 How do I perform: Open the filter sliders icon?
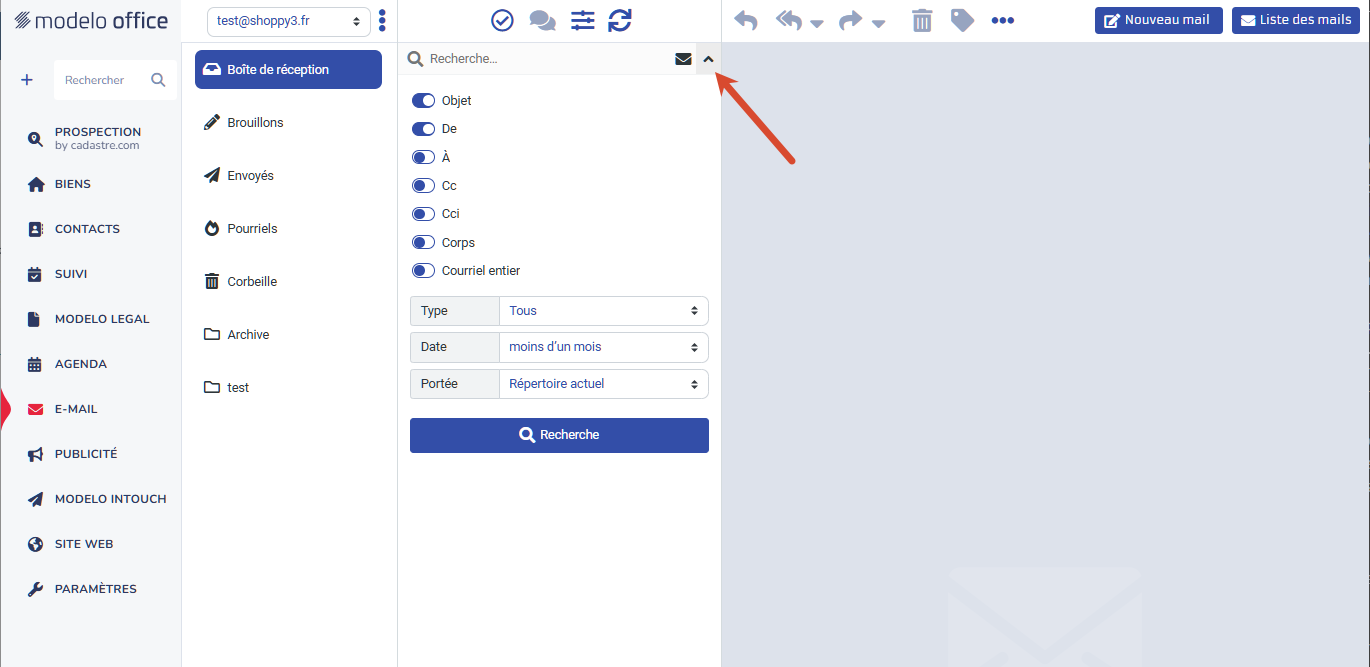click(582, 20)
